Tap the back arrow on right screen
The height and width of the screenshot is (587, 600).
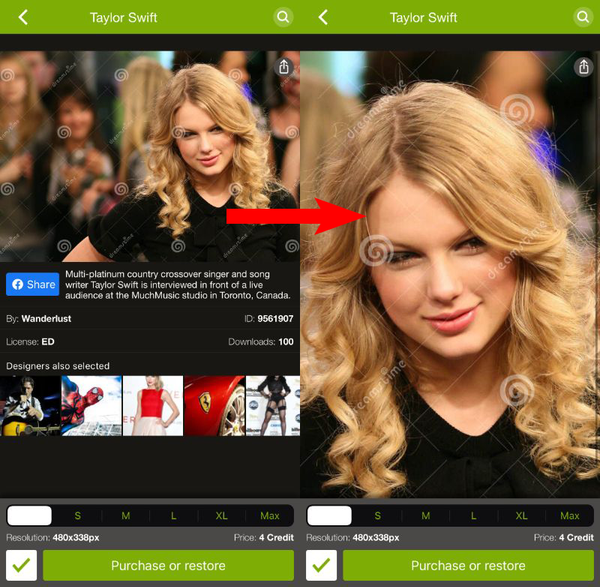[323, 17]
